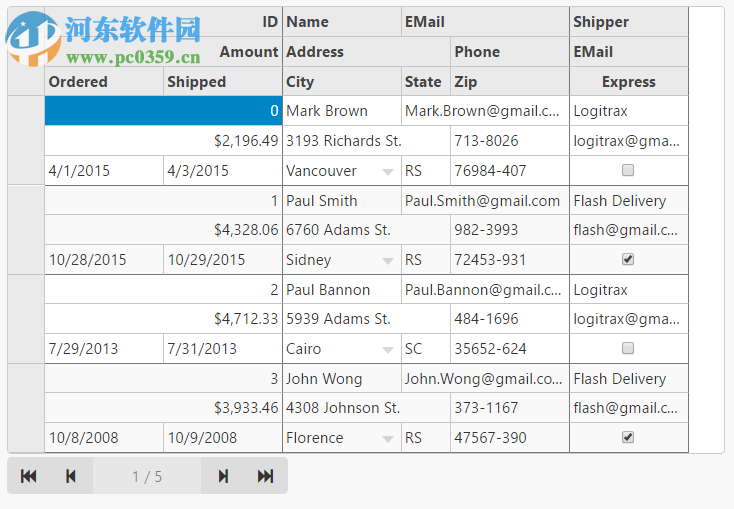Select the row header of John Wong's record
Image resolution: width=734 pixels, height=509 pixels.
(x=26, y=408)
